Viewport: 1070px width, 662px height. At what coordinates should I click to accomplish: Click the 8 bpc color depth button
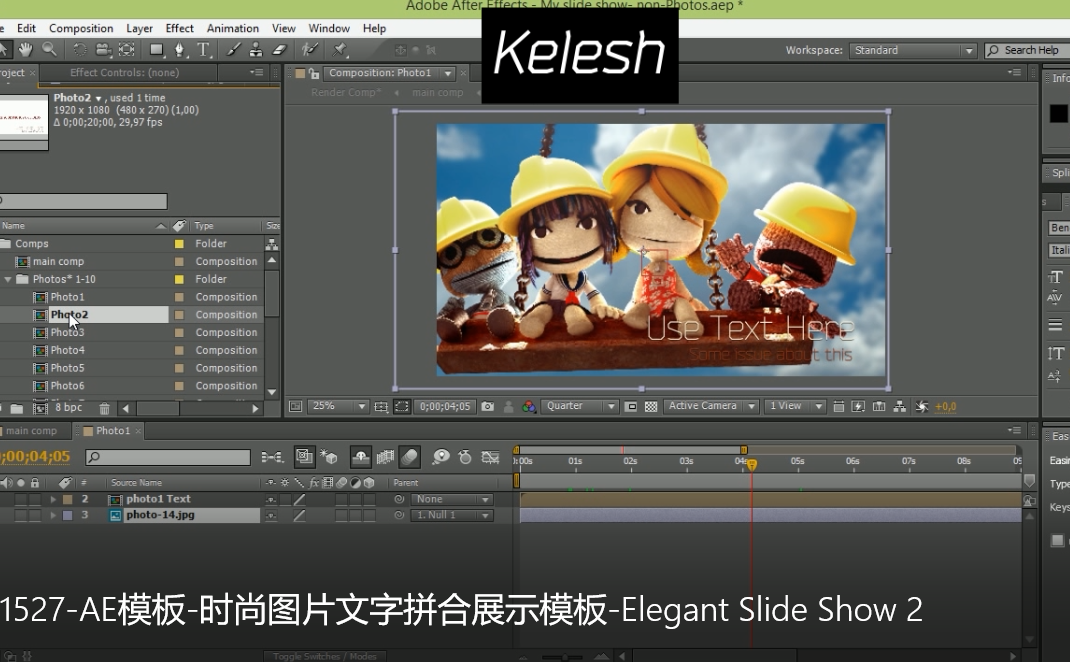68,407
